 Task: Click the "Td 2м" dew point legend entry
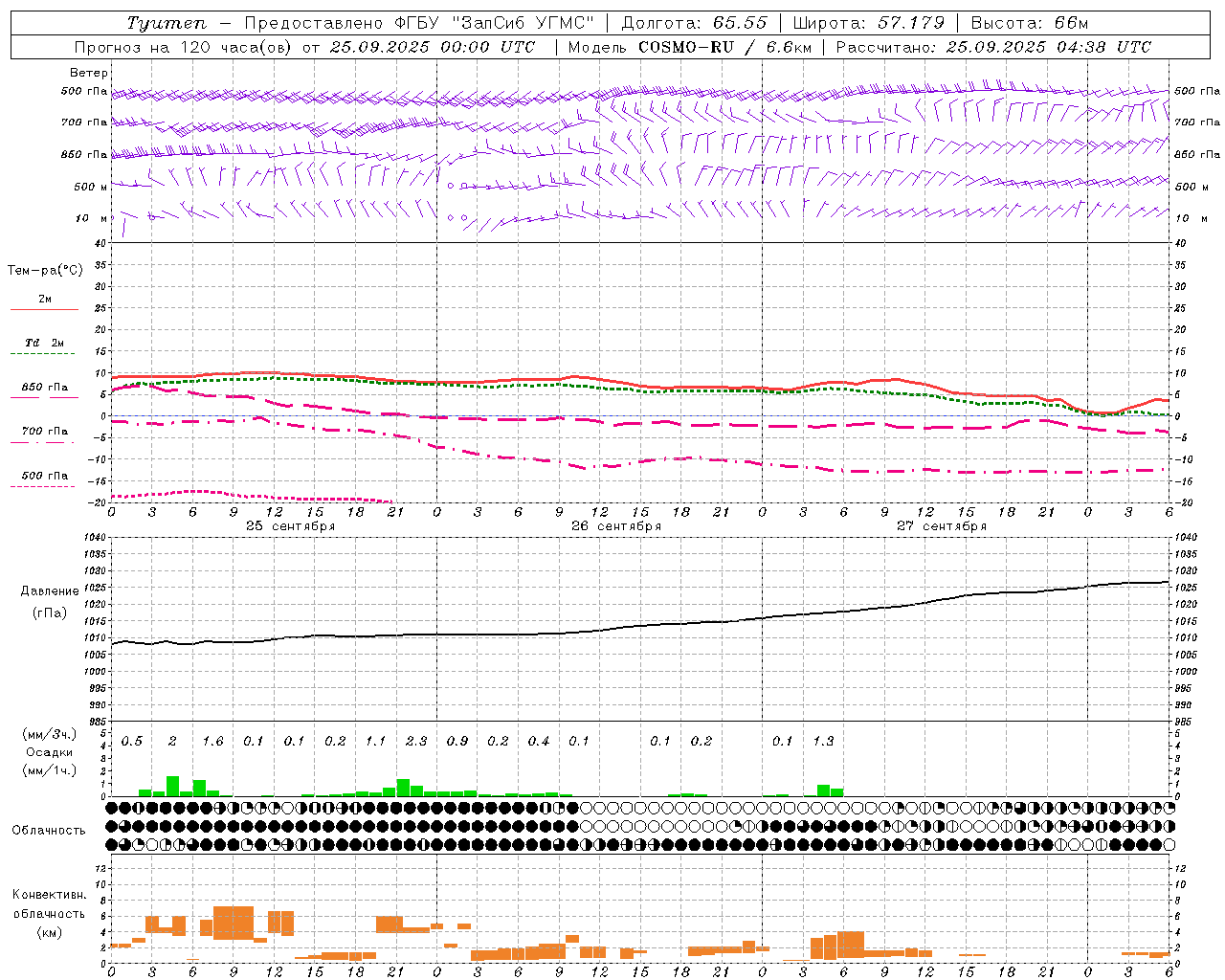tap(45, 343)
